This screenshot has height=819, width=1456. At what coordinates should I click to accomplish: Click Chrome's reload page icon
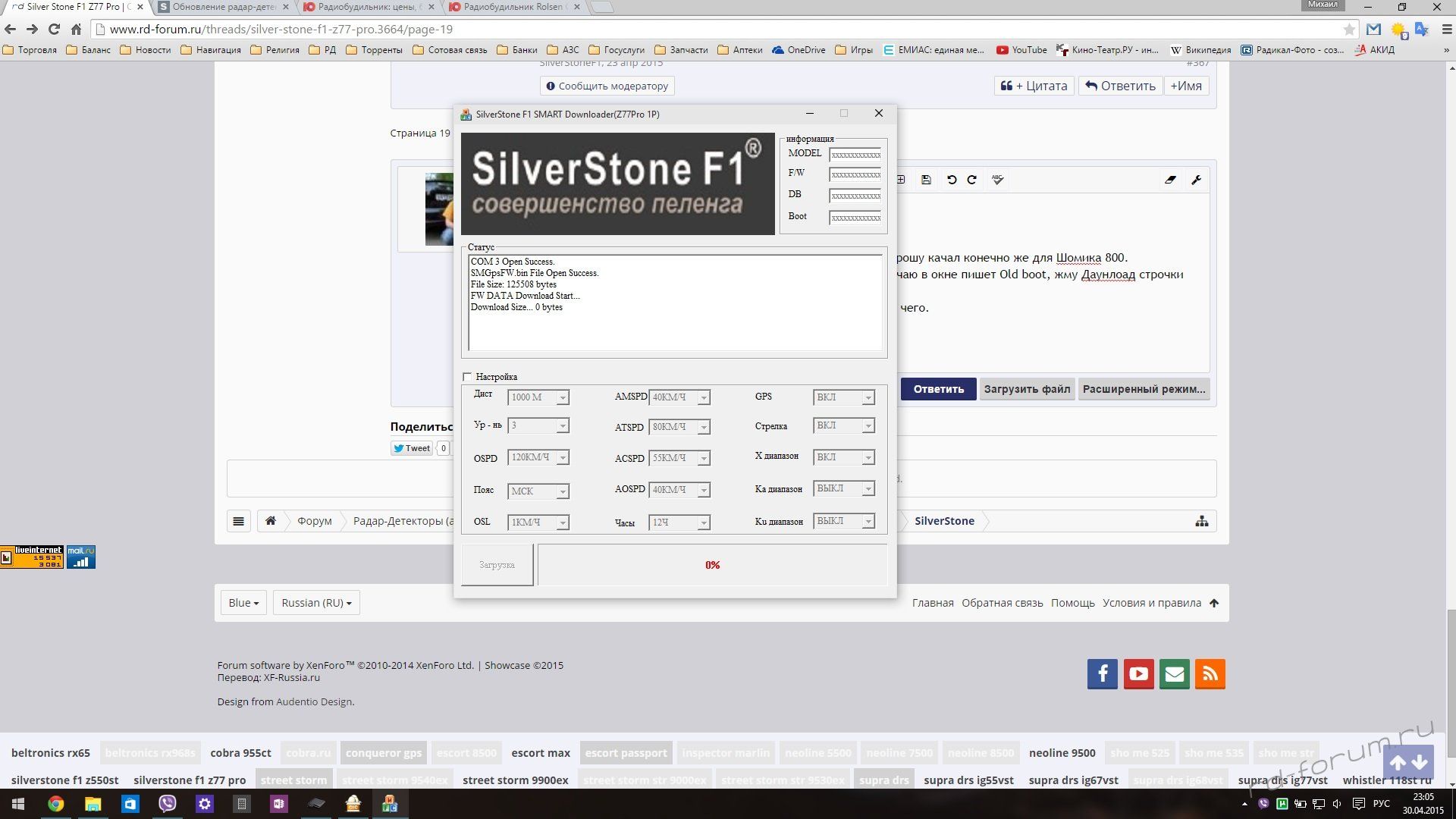[x=54, y=30]
